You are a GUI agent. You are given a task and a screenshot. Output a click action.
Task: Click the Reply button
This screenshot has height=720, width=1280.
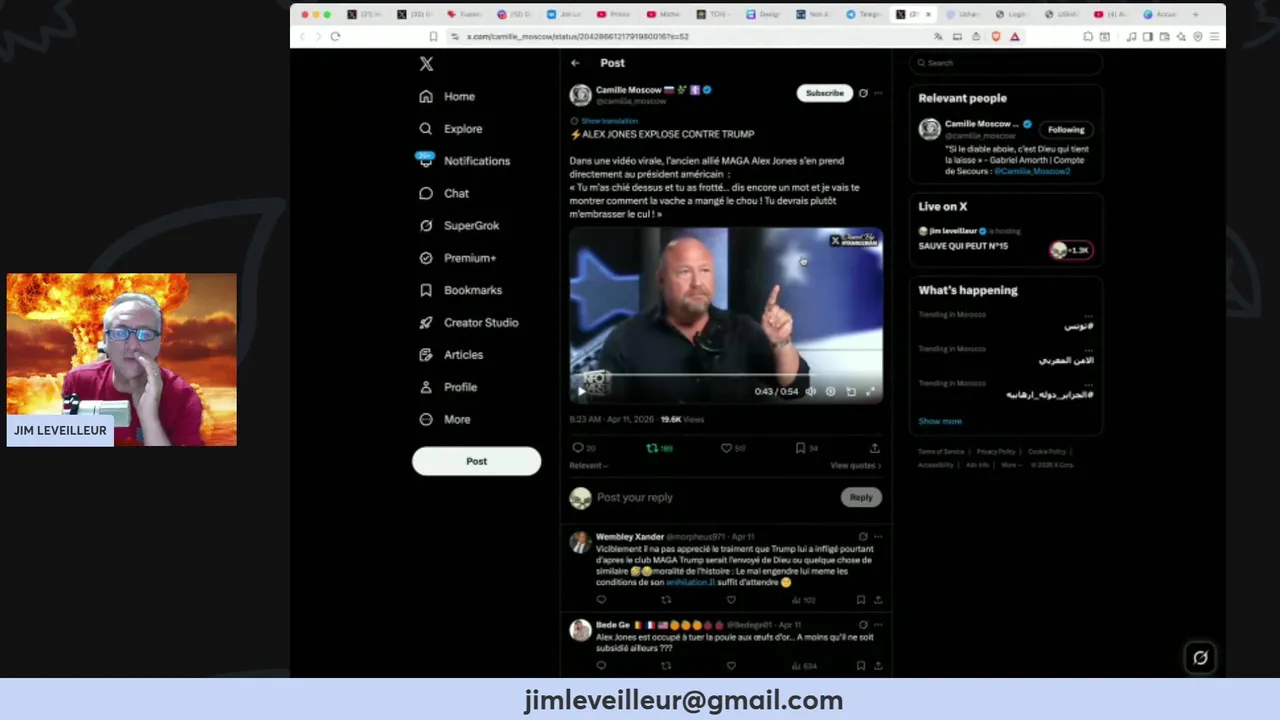pyautogui.click(x=861, y=497)
